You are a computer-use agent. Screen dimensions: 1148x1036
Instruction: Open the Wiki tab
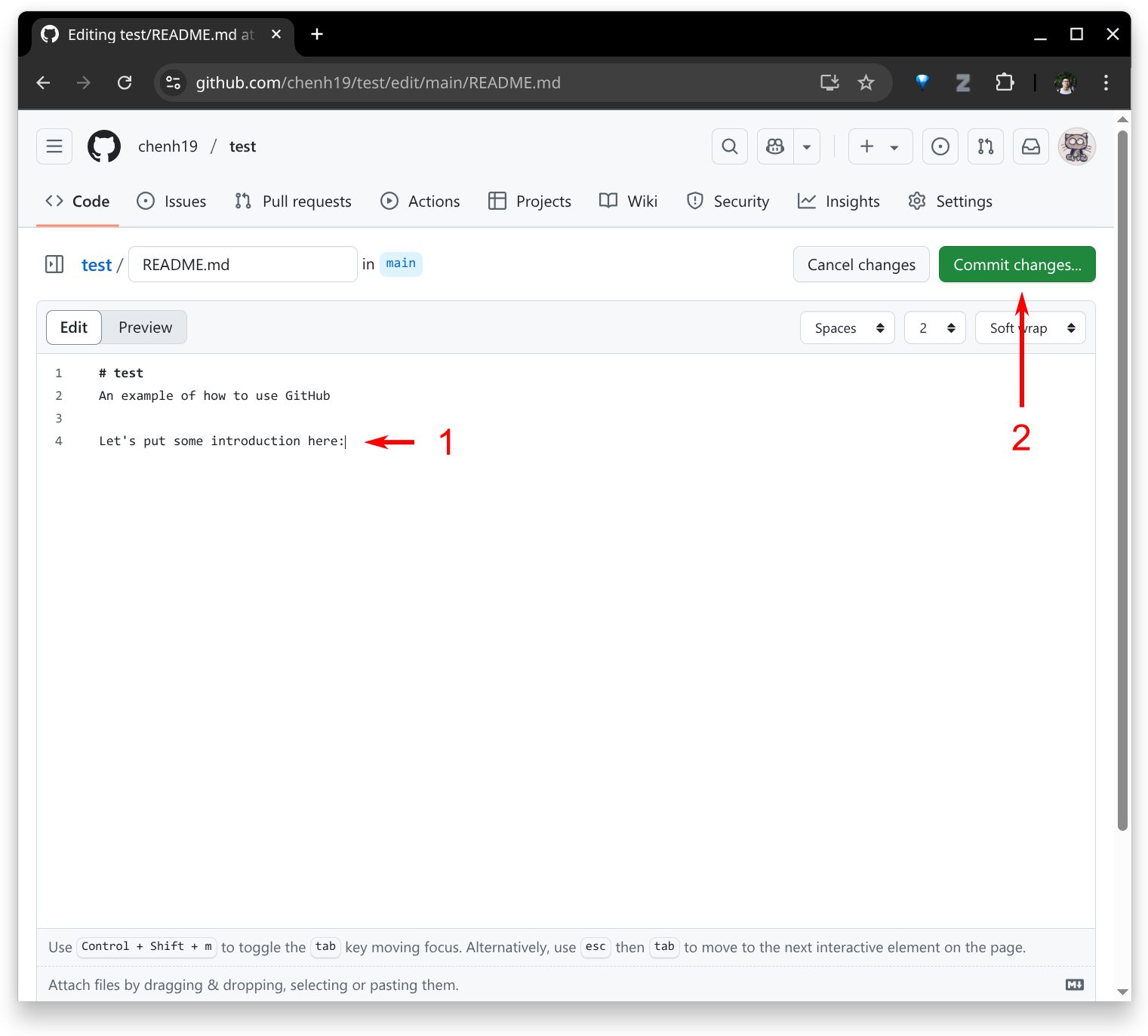pyautogui.click(x=628, y=201)
